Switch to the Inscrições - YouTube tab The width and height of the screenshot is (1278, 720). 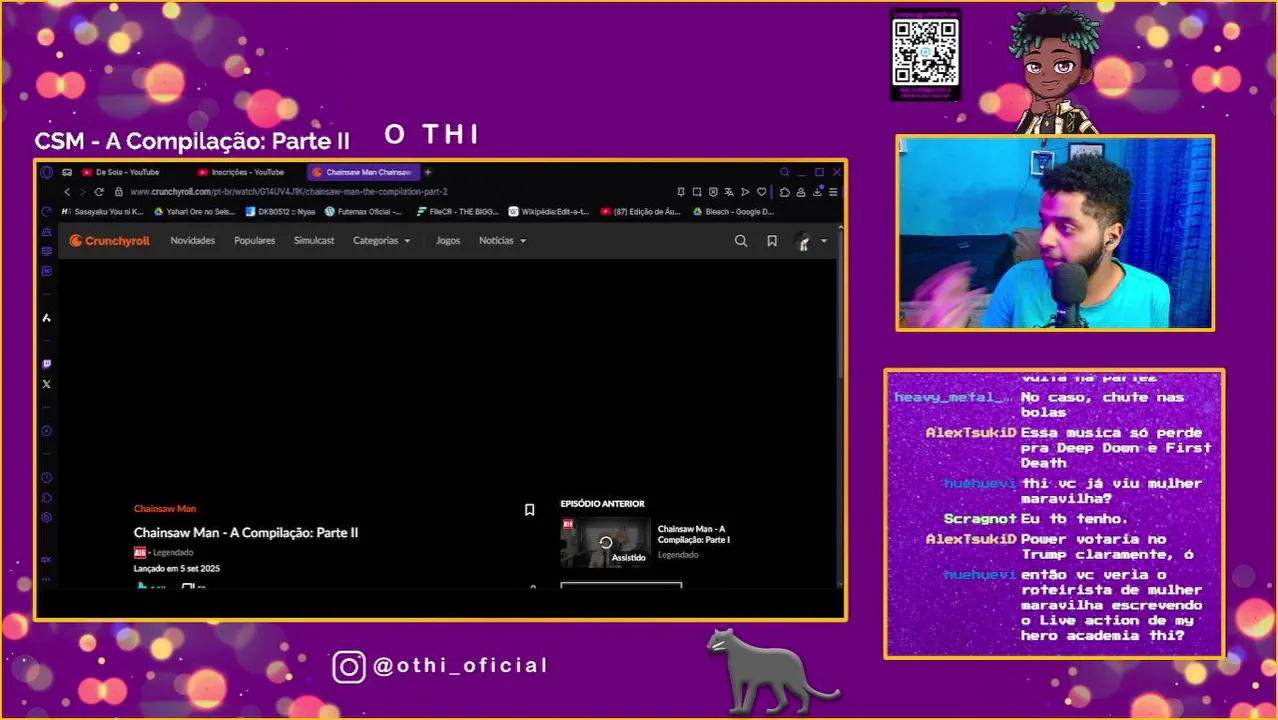point(241,172)
